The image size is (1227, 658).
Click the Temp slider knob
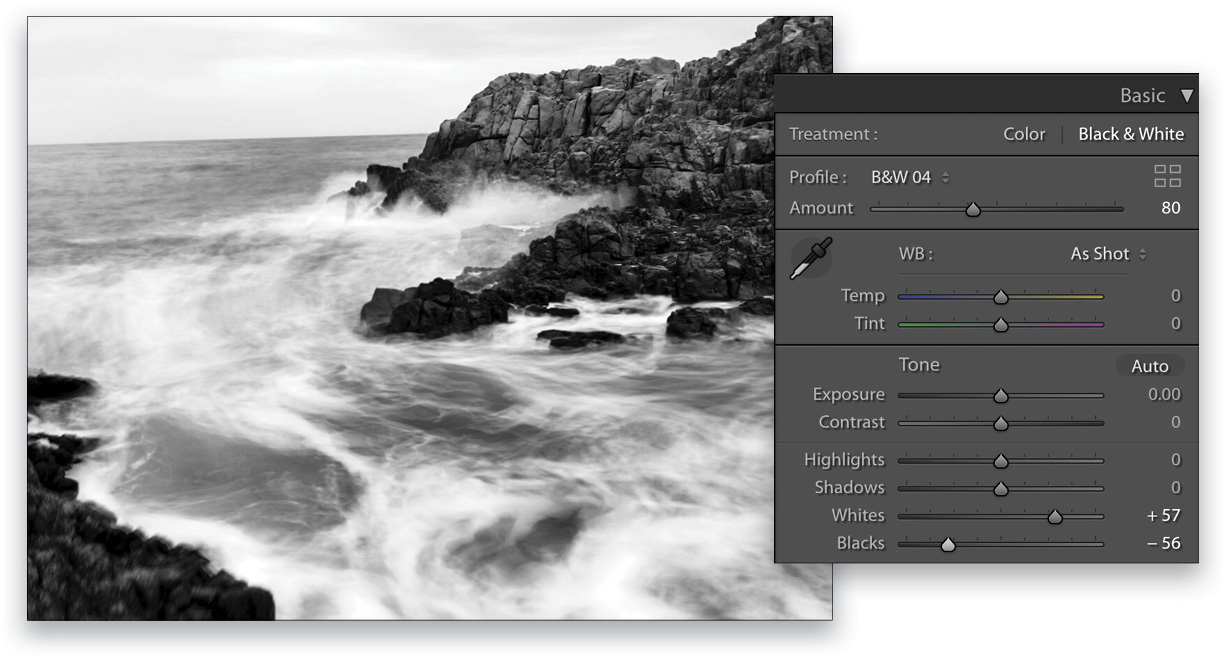[1001, 296]
